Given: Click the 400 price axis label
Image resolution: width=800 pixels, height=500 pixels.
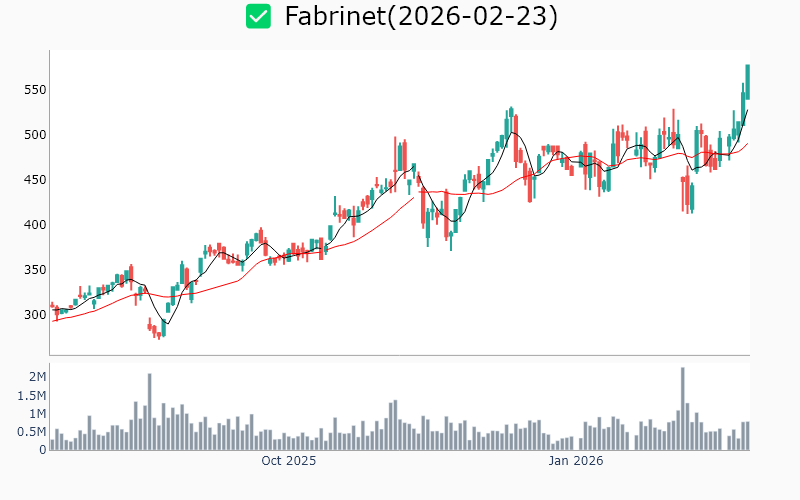Looking at the screenshot, I should (x=36, y=225).
